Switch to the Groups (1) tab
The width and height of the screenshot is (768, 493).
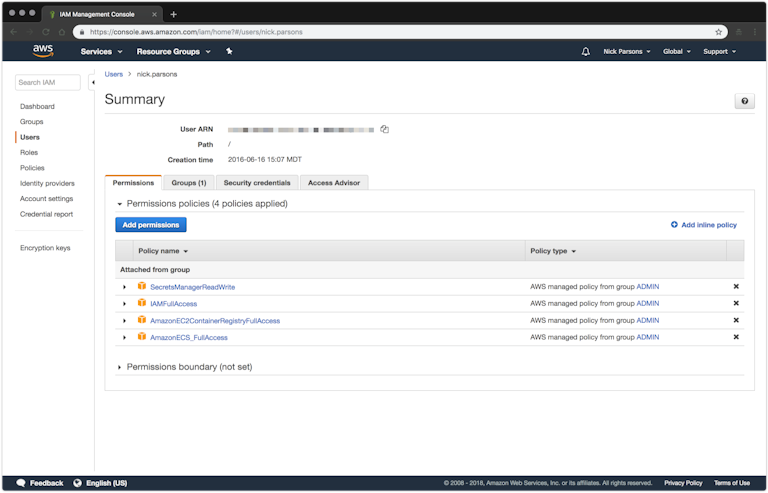point(189,183)
